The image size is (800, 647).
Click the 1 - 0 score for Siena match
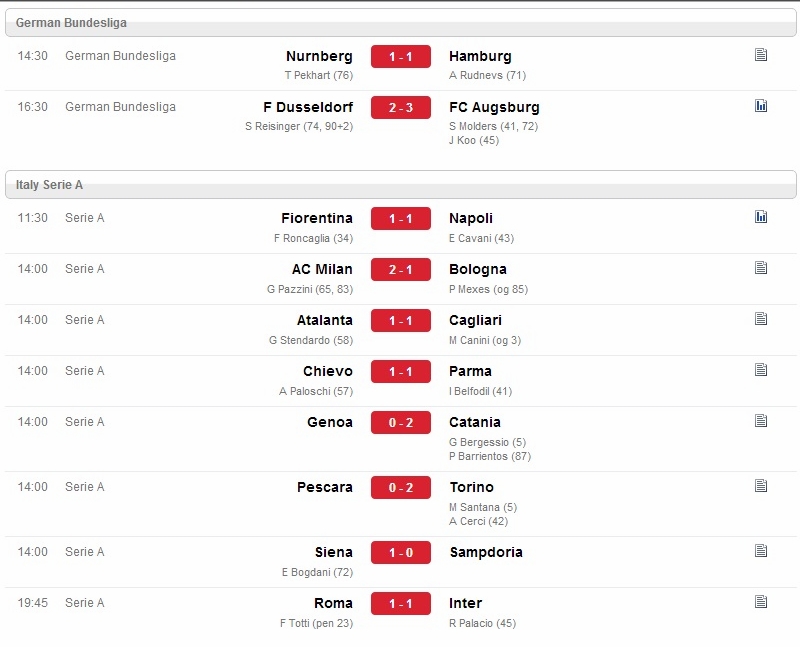(401, 553)
